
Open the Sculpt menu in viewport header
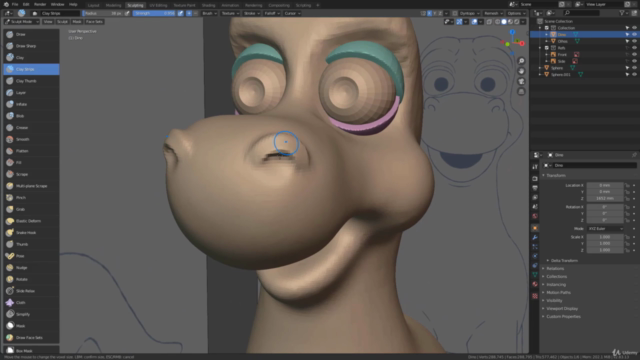coord(62,22)
